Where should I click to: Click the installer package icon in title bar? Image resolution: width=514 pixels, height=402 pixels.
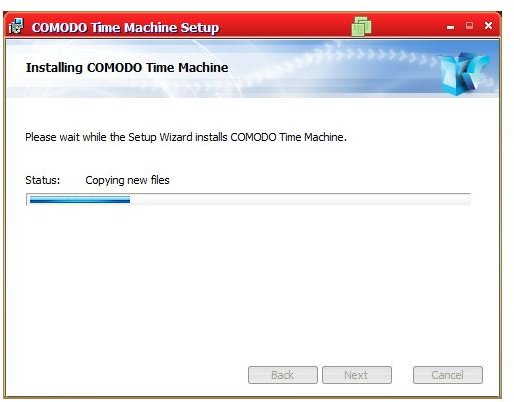tap(16, 26)
